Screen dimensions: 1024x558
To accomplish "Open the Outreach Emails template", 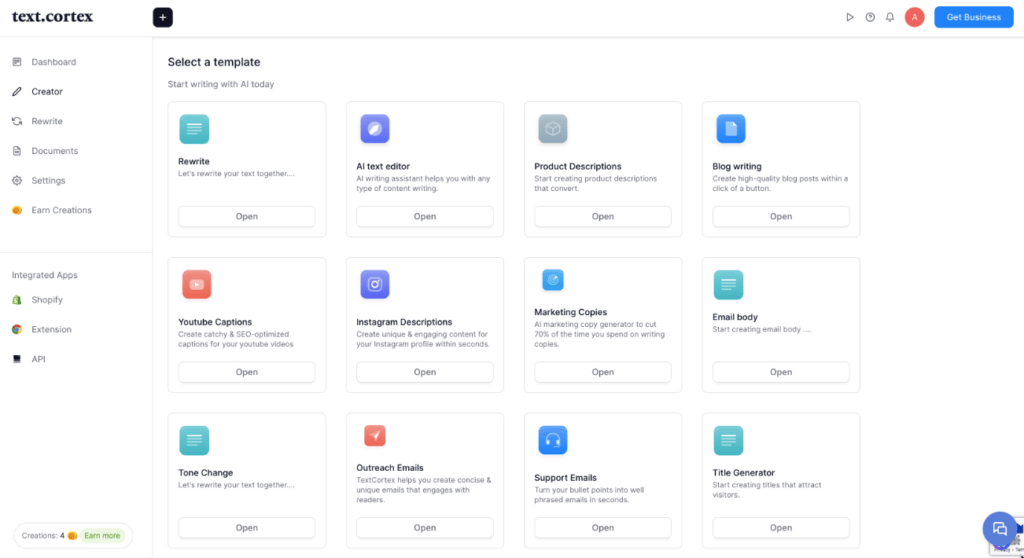I will click(424, 527).
